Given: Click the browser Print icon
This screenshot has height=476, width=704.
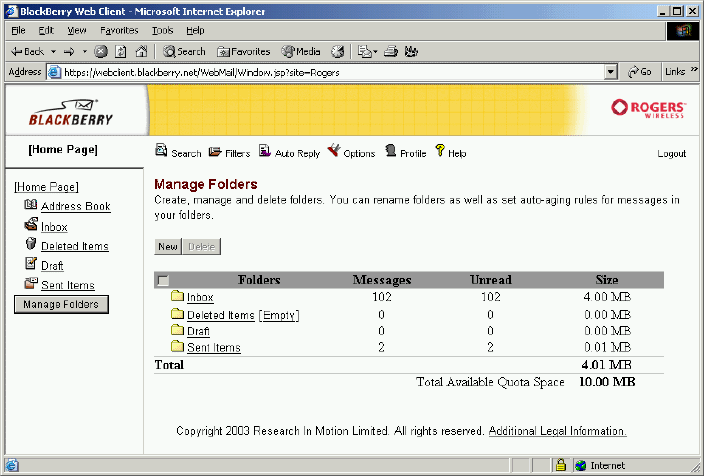Looking at the screenshot, I should (391, 52).
